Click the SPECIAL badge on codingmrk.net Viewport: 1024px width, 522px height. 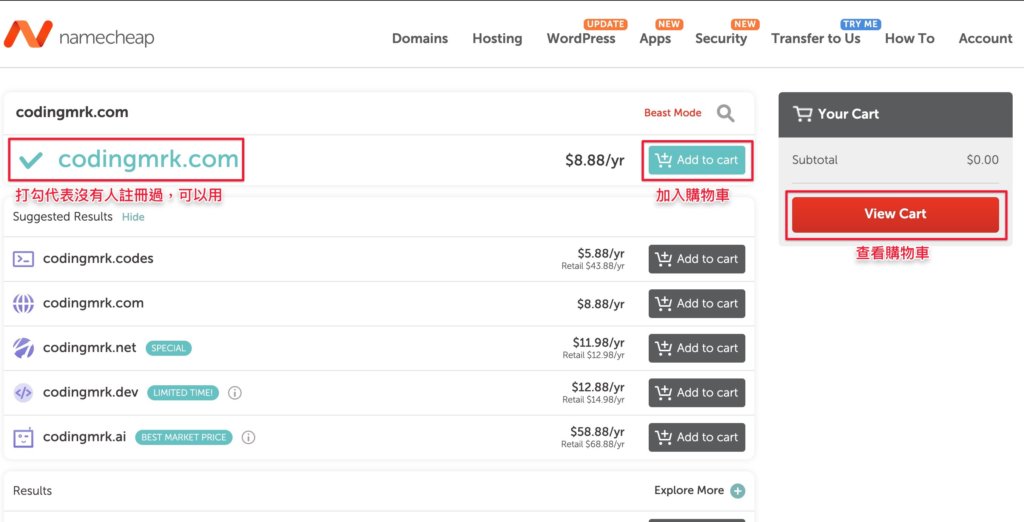tap(168, 348)
